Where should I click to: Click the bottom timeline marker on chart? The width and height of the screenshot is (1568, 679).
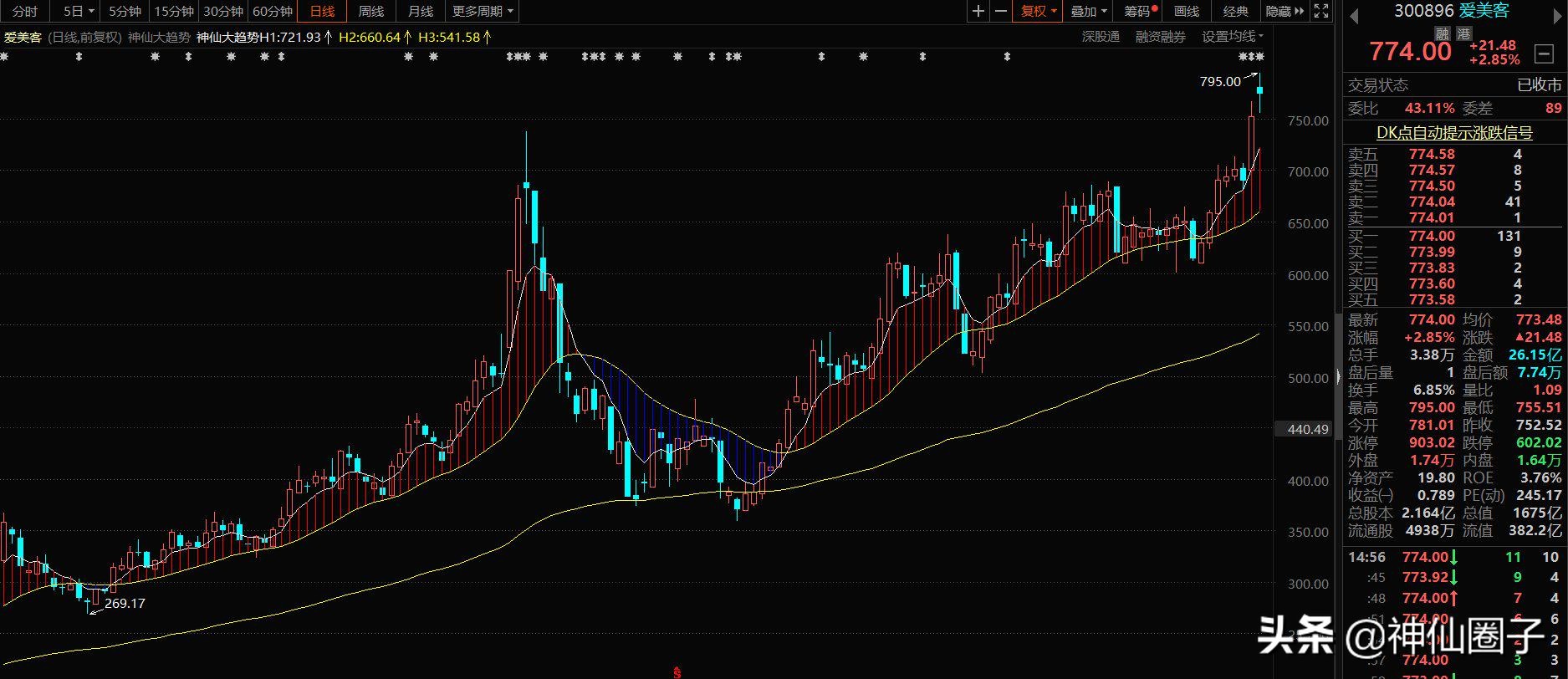tap(678, 671)
